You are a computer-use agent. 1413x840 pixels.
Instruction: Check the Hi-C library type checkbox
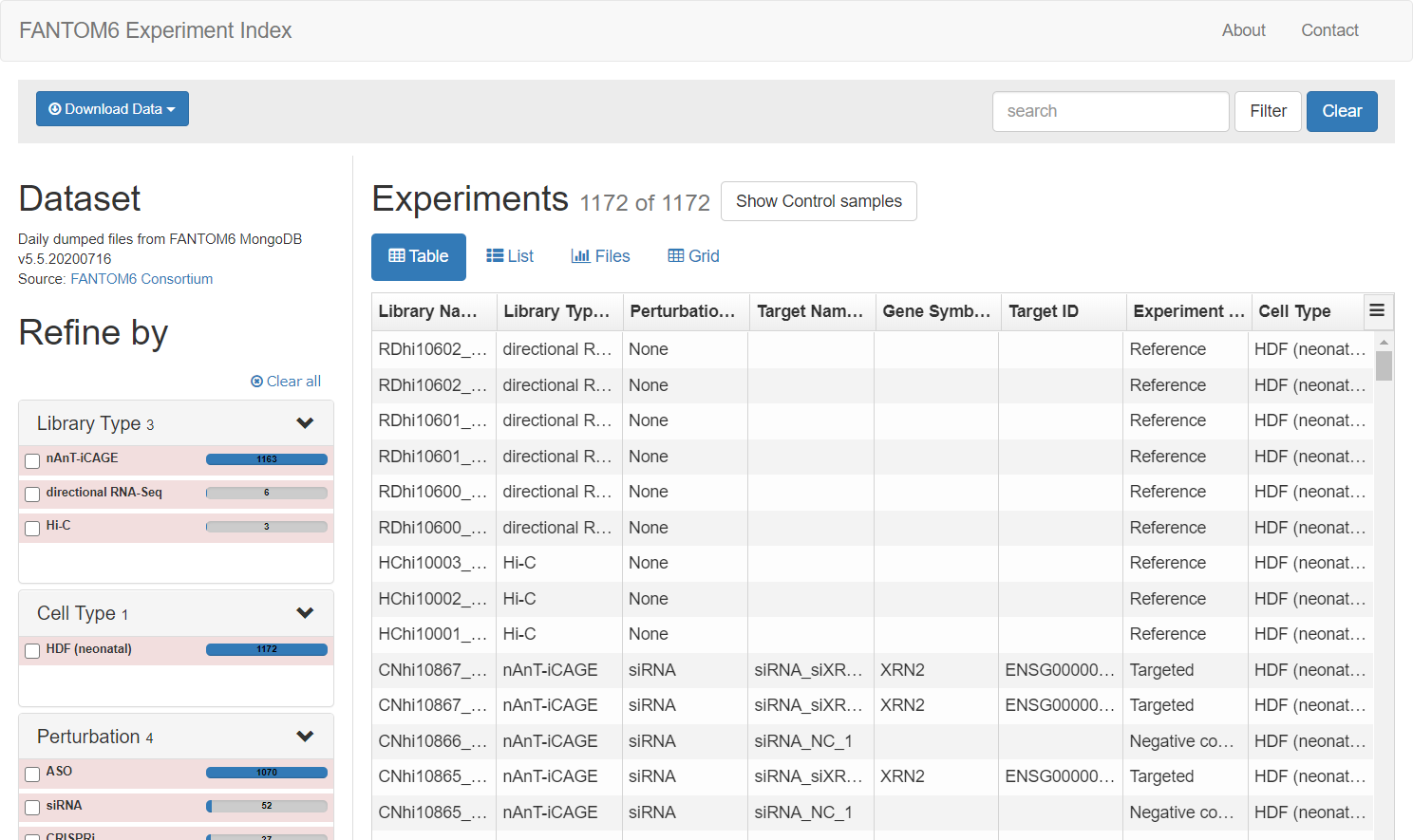coord(32,528)
